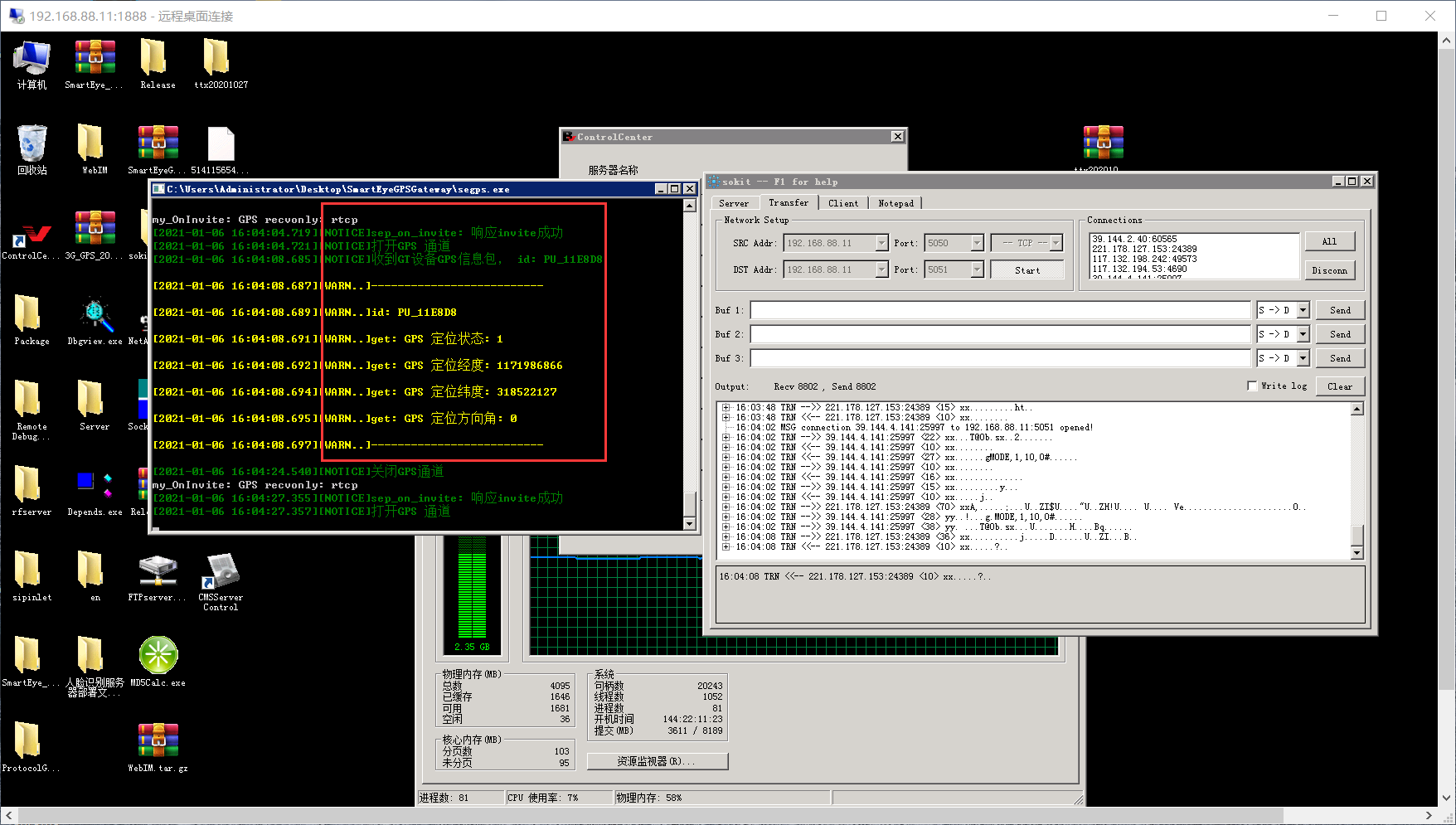
Task: Open the Depends.exe desktop icon
Action: pyautogui.click(x=95, y=487)
